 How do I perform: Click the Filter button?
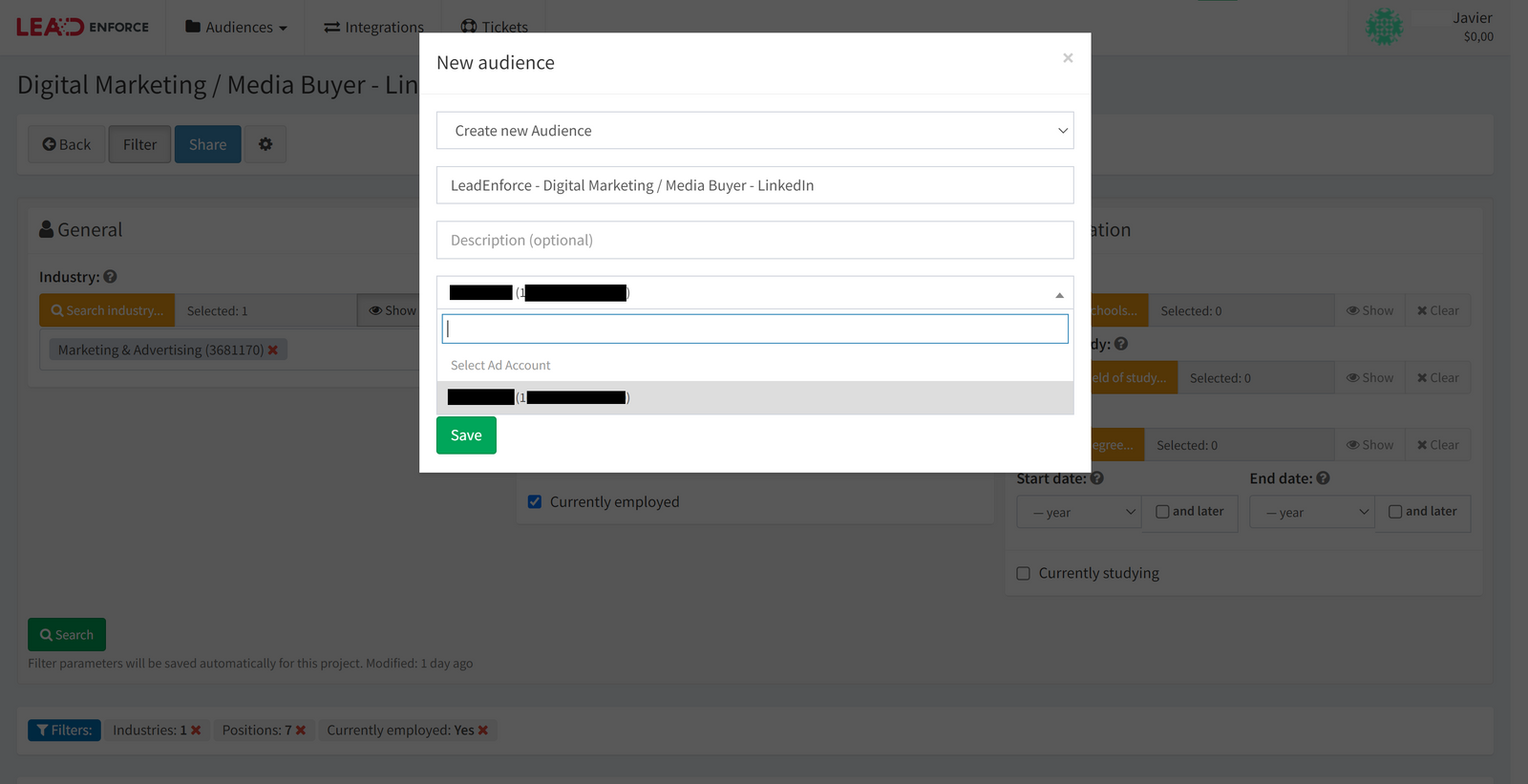click(139, 144)
